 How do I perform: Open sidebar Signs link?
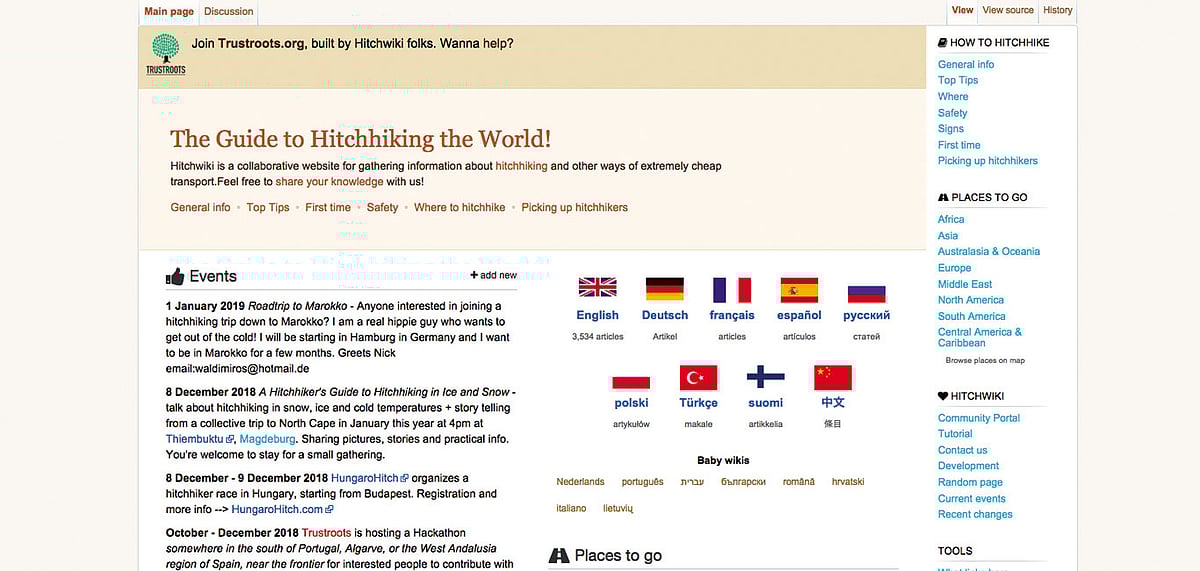coord(951,129)
